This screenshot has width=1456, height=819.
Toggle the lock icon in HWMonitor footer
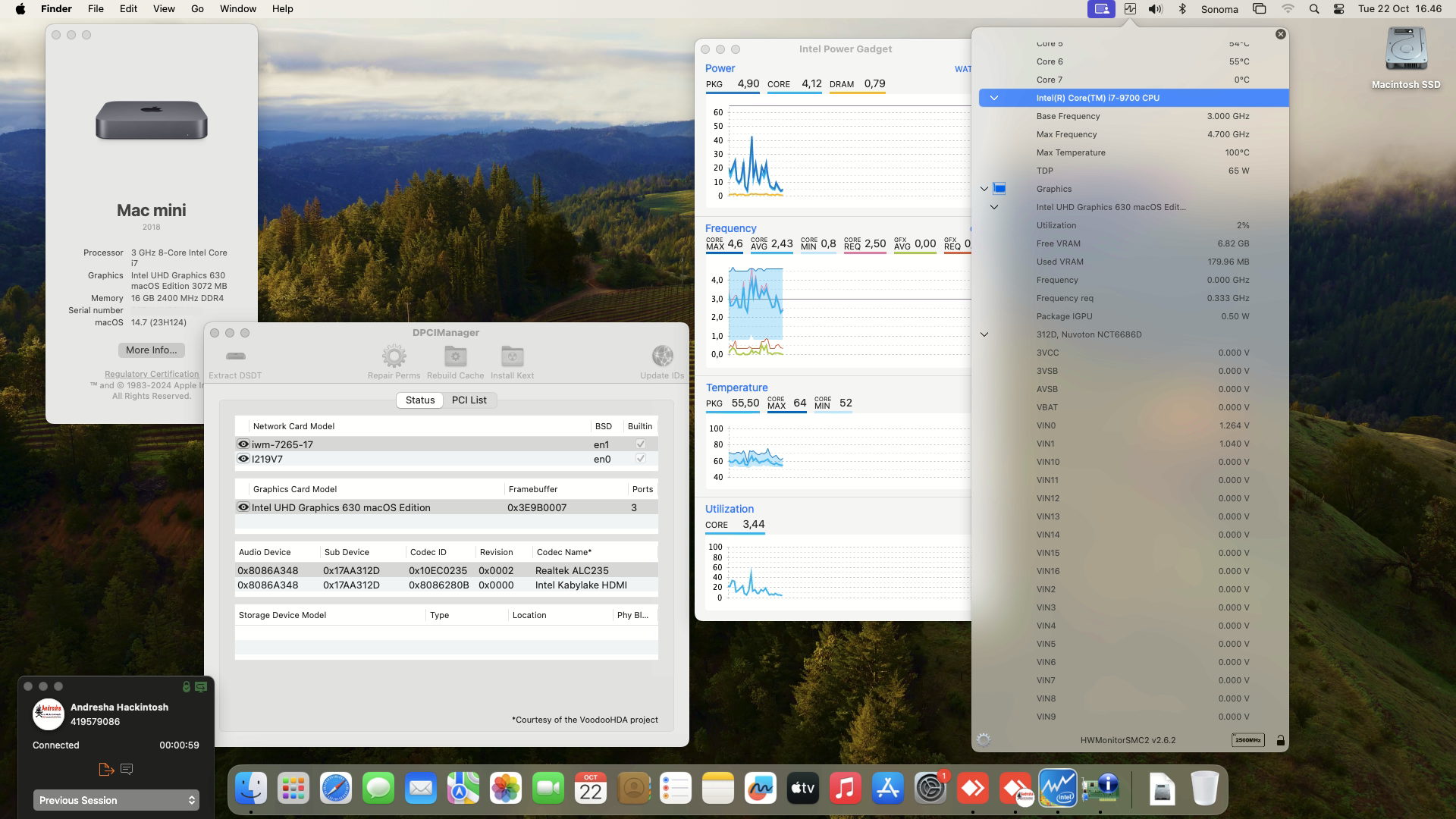[1281, 740]
